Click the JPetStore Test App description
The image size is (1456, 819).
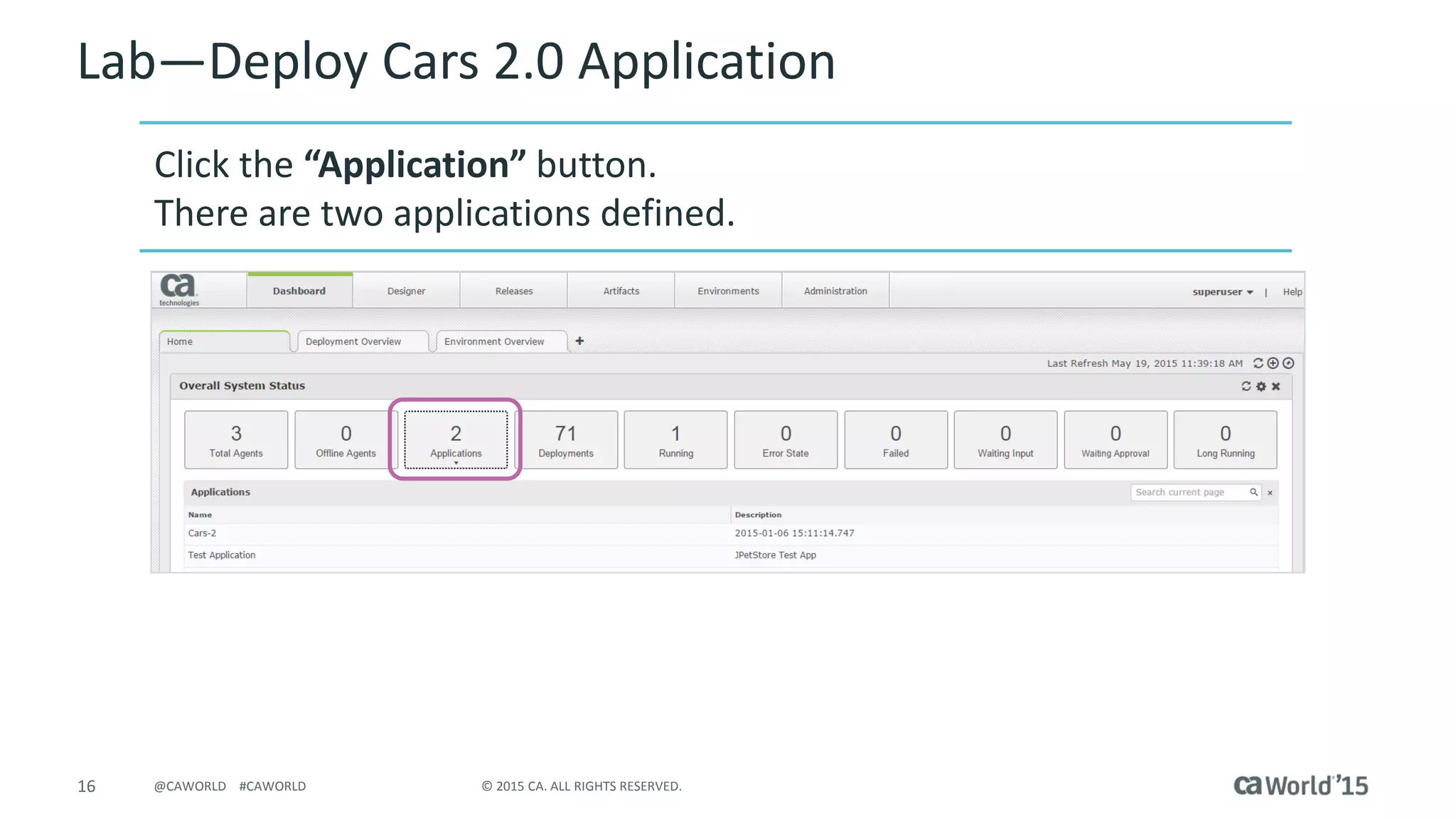[775, 555]
